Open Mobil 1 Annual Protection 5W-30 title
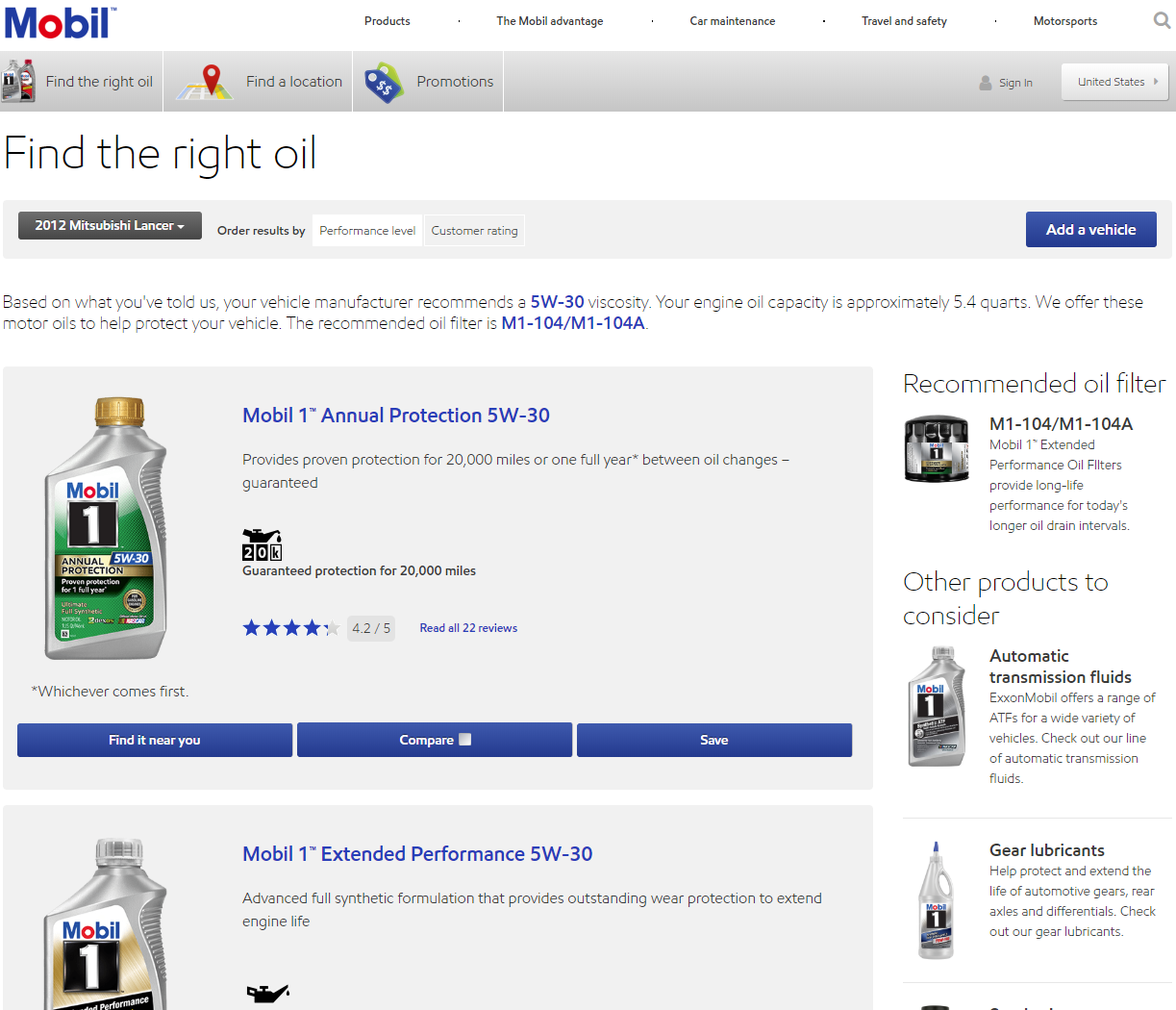 click(396, 416)
